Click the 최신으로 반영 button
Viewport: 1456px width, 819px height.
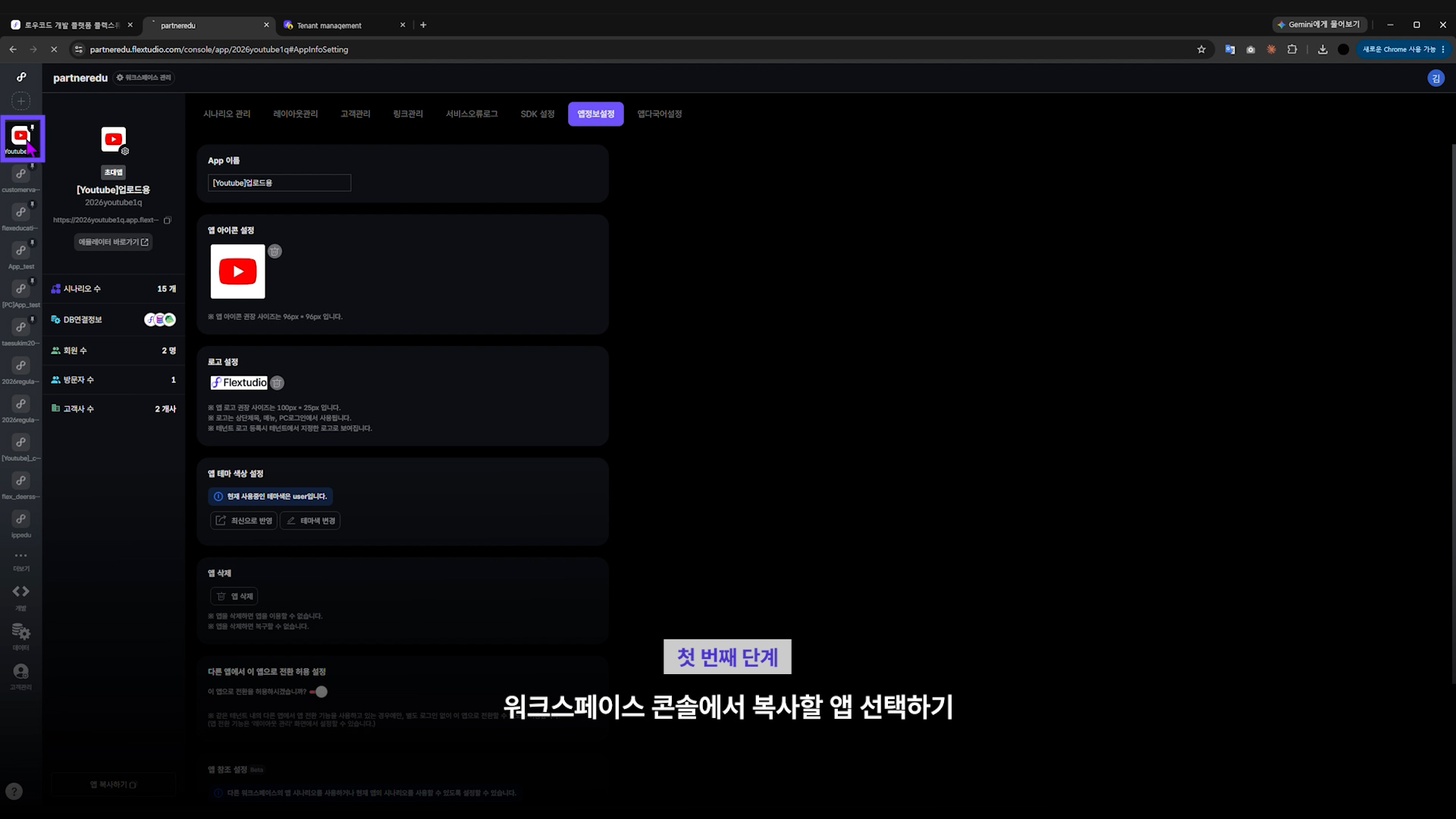click(x=243, y=521)
